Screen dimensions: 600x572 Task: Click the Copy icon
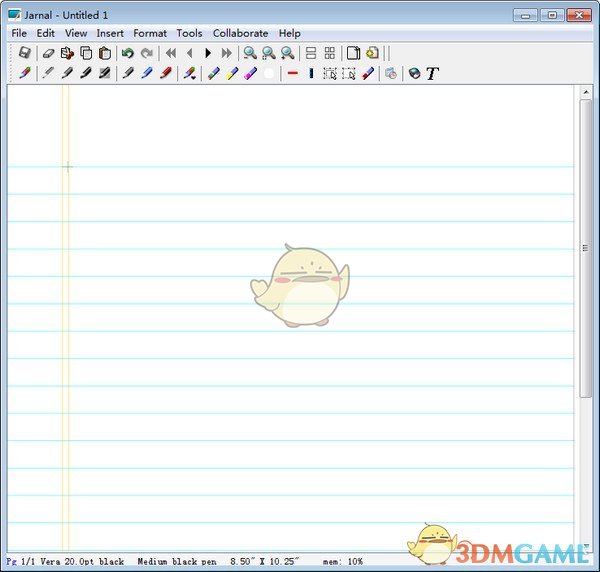coord(86,53)
